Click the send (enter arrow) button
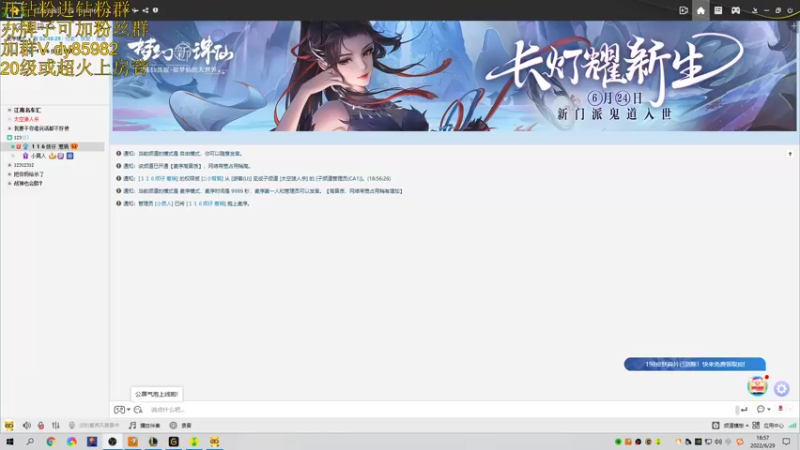The height and width of the screenshot is (450, 800). [x=743, y=410]
